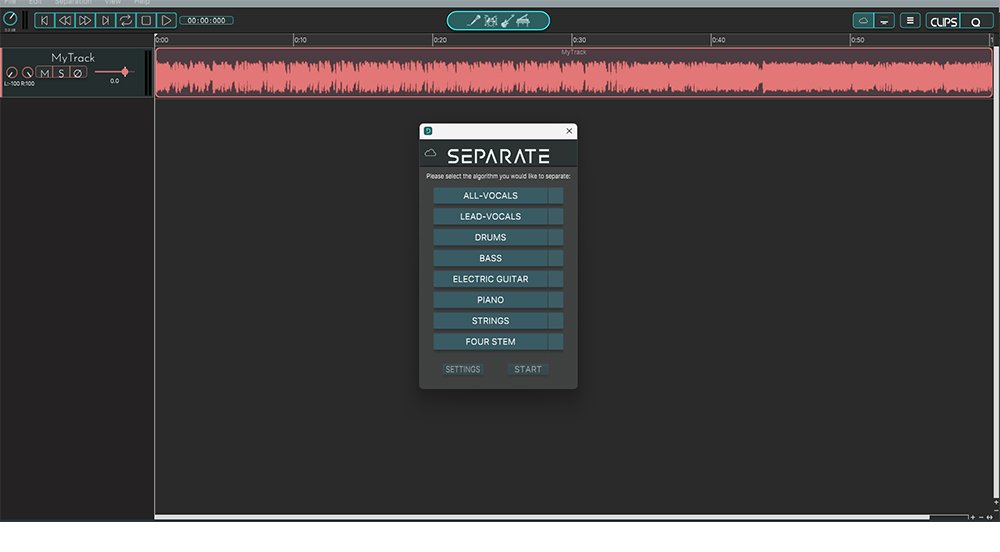Click the left pan knob of MyTrack
1000x552 pixels.
click(11, 73)
